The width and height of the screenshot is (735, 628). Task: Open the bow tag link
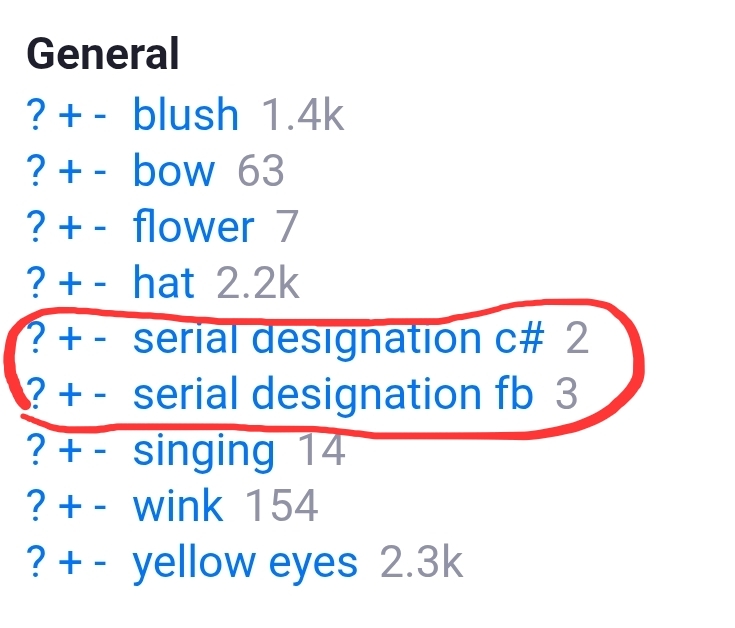pyautogui.click(x=173, y=172)
